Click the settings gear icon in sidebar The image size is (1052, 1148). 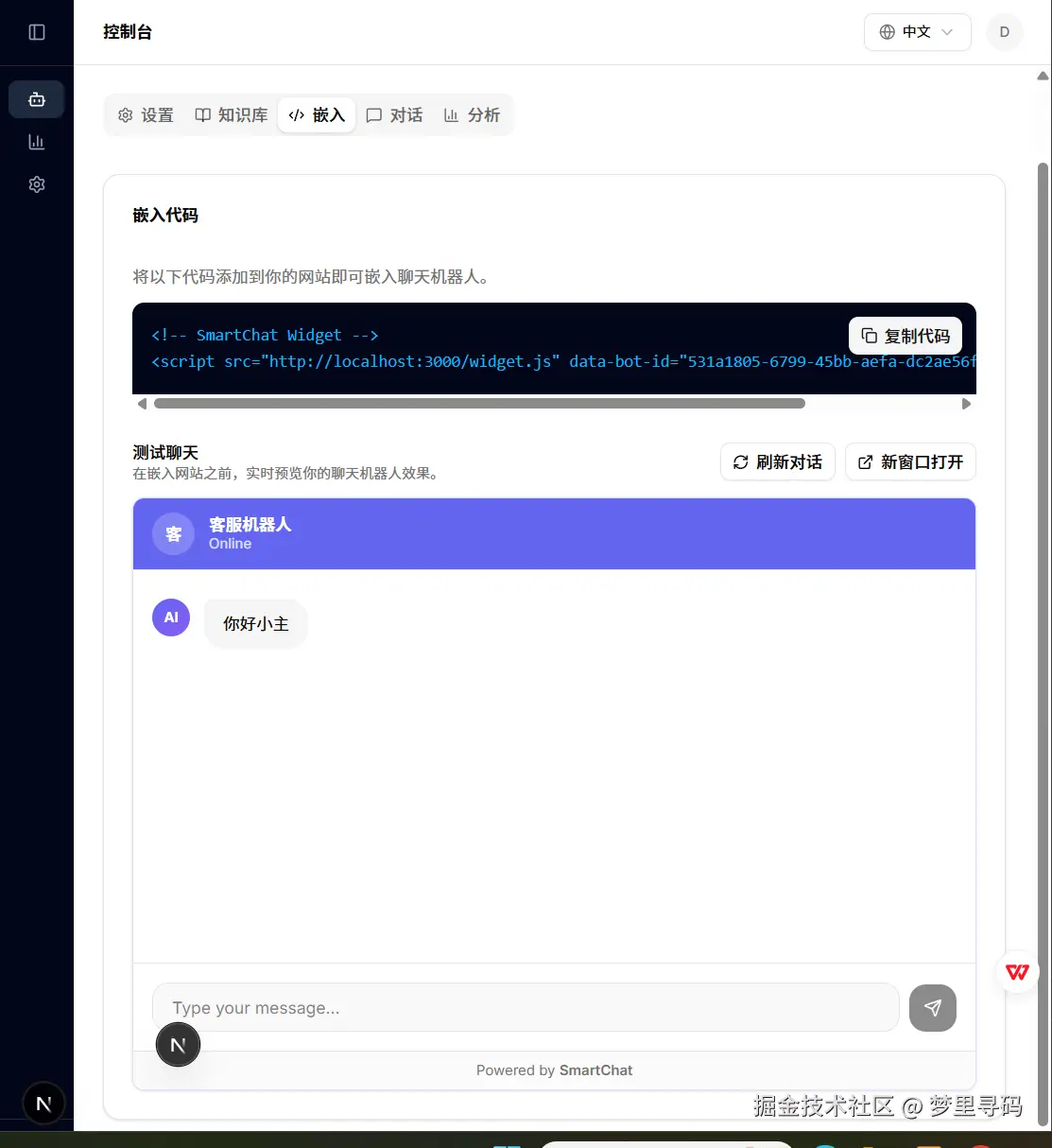(x=36, y=183)
